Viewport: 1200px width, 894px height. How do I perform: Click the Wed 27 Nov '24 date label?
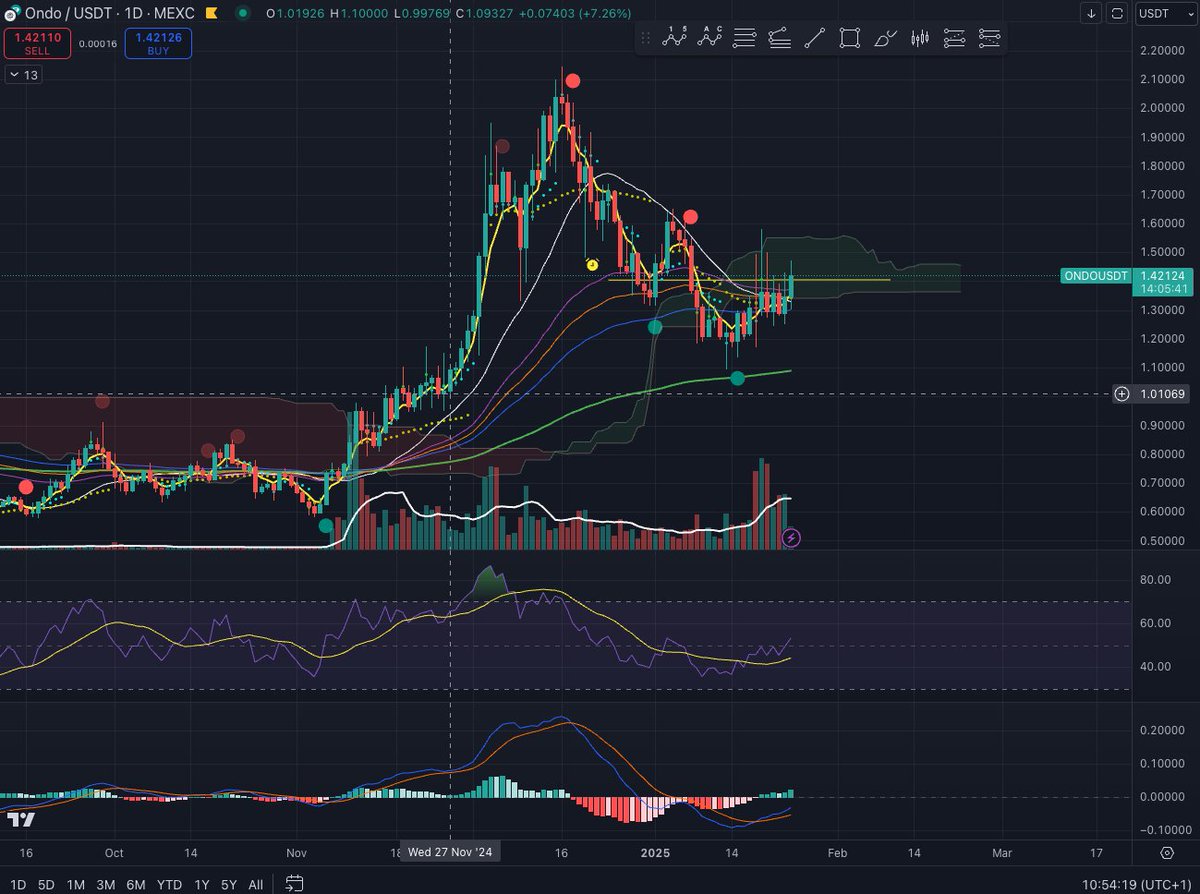click(x=450, y=853)
